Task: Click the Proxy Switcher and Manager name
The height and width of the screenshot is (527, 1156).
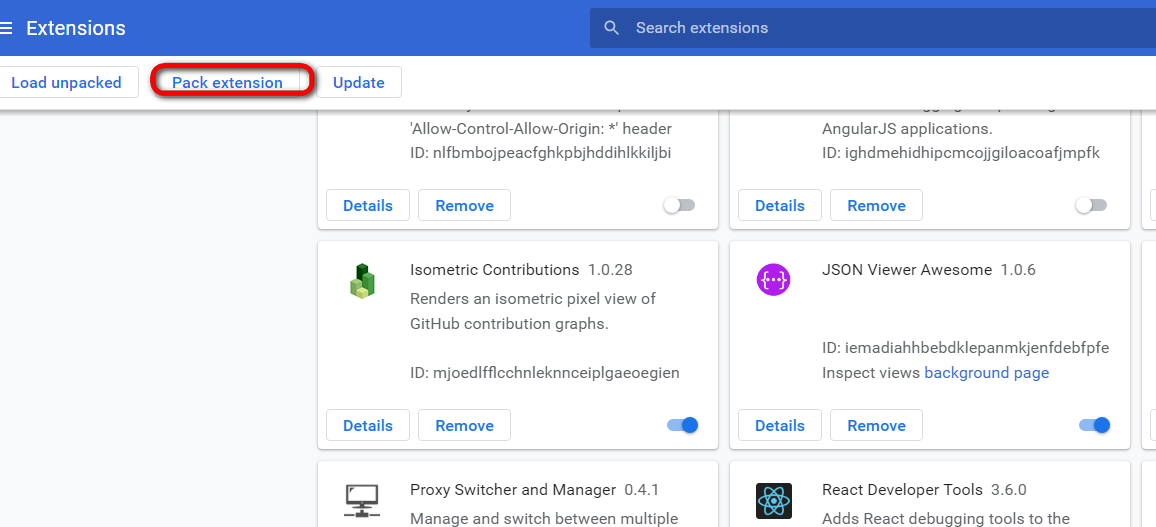Action: coord(513,490)
